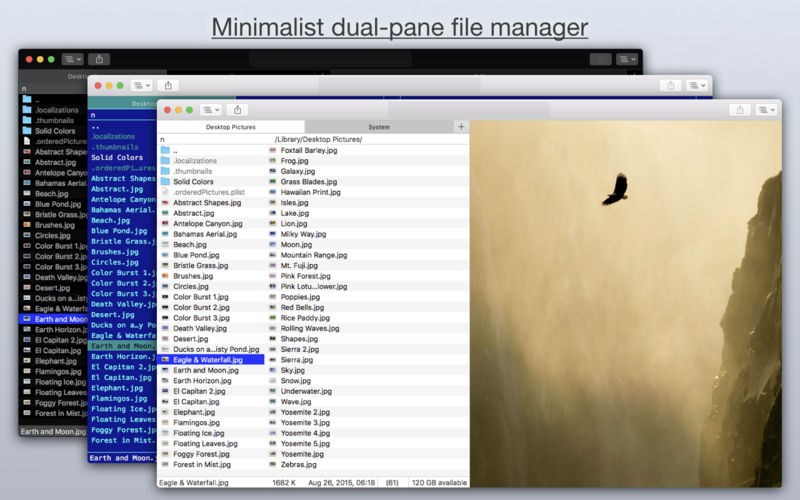Click share icon in the dark back window
This screenshot has width=800, height=500.
99,59
